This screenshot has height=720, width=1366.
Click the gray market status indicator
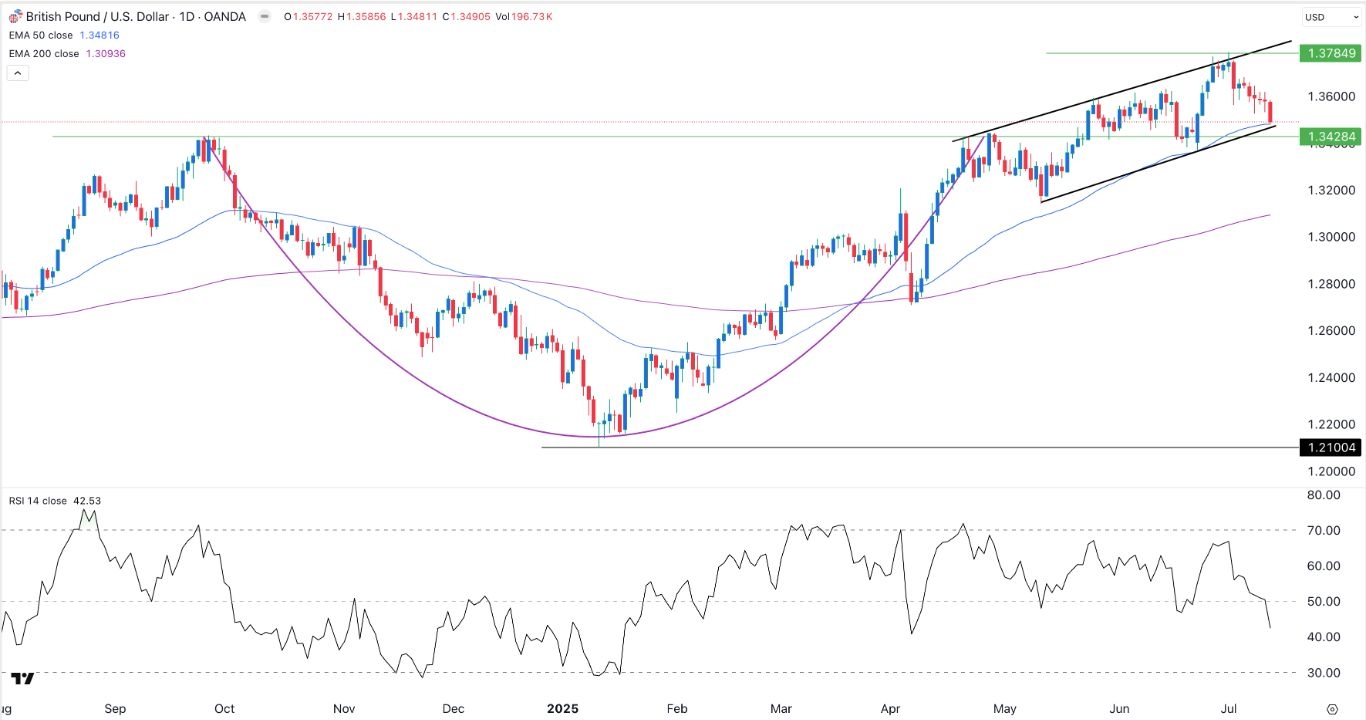coord(264,17)
